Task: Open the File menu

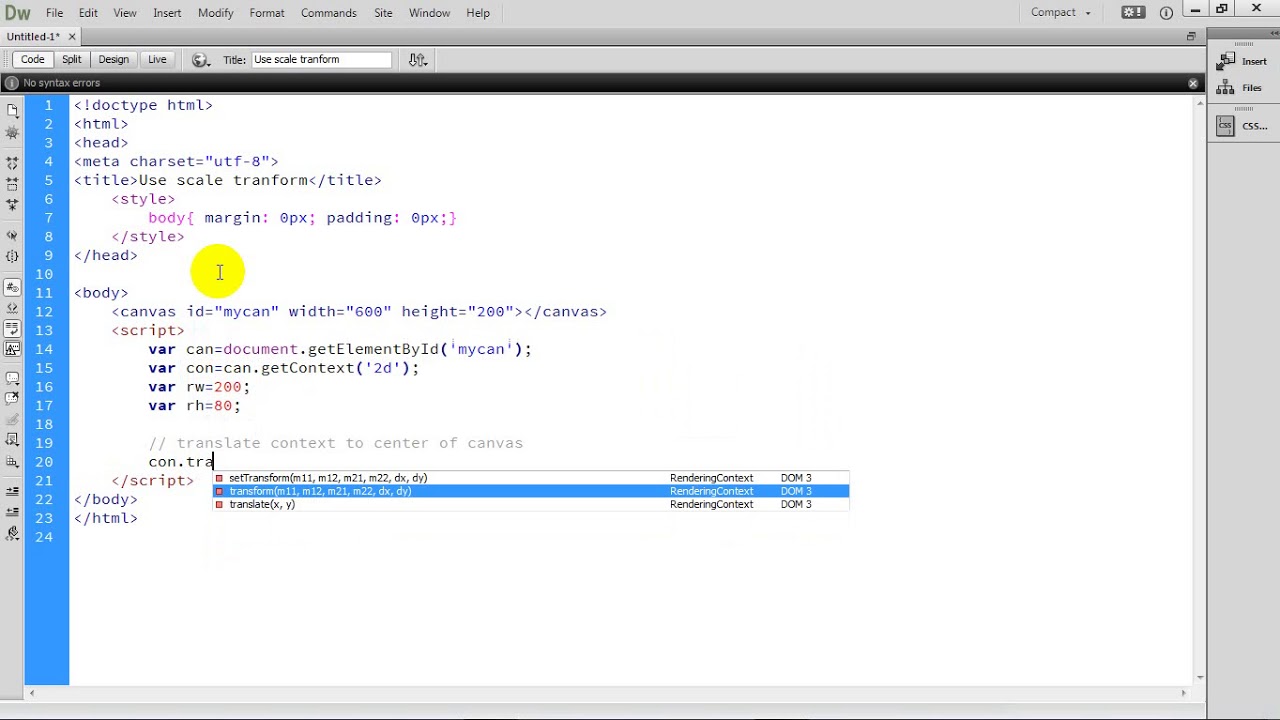Action: (x=54, y=13)
